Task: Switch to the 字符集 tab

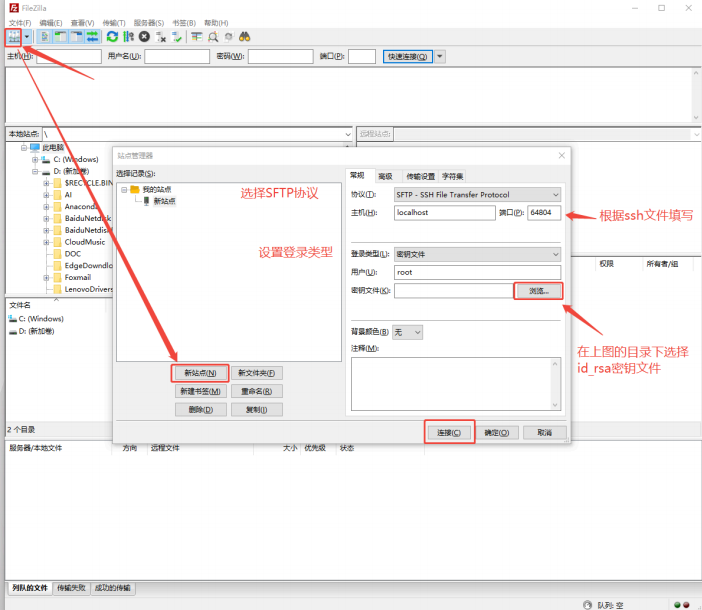Action: click(x=452, y=176)
